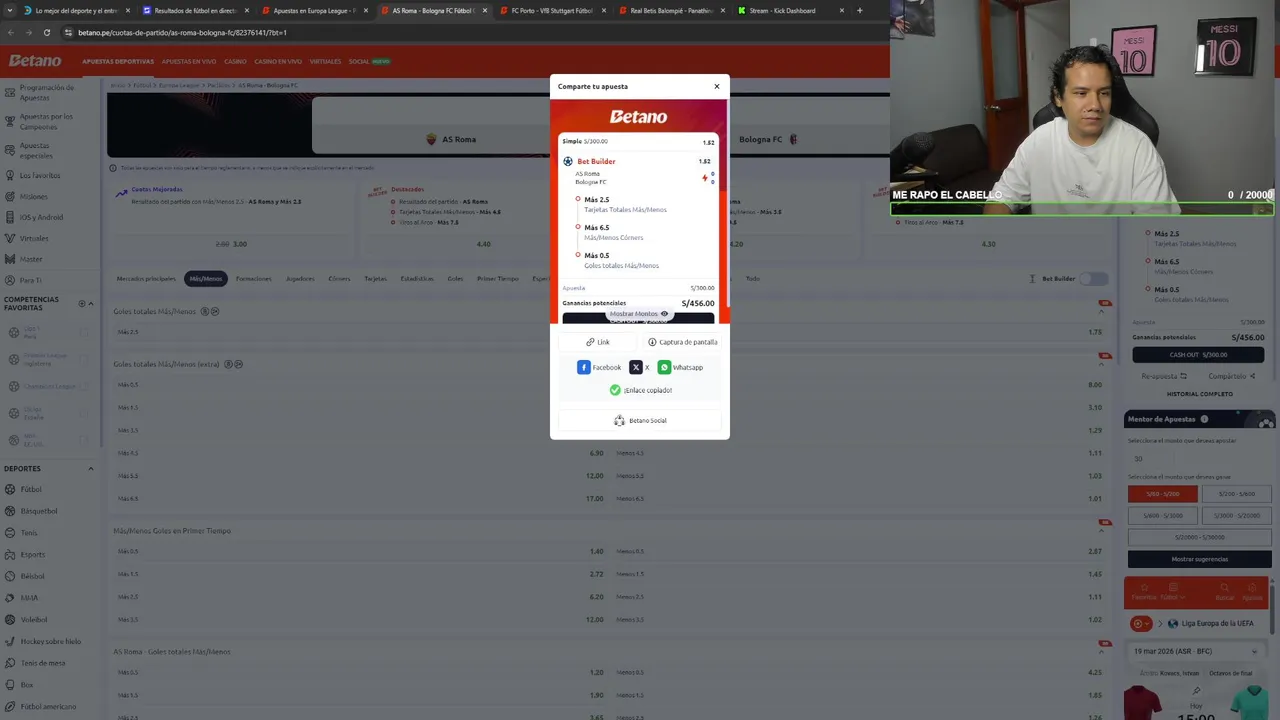The height and width of the screenshot is (720, 1280).
Task: Open Misiones in sidebar
Action: 33,196
